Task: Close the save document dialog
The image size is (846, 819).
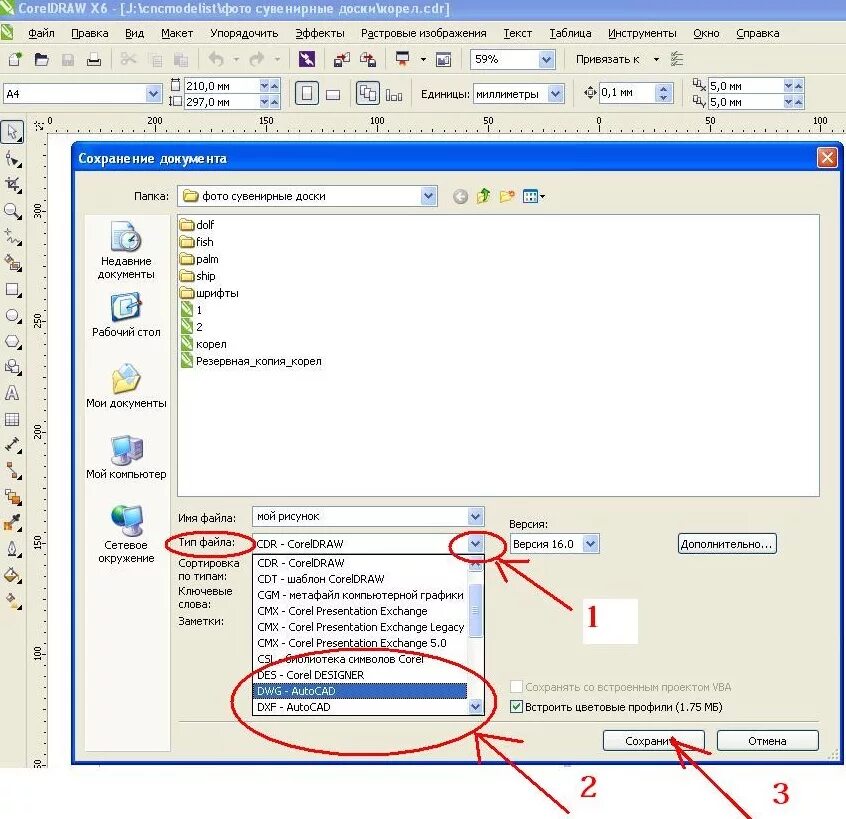Action: click(x=827, y=158)
